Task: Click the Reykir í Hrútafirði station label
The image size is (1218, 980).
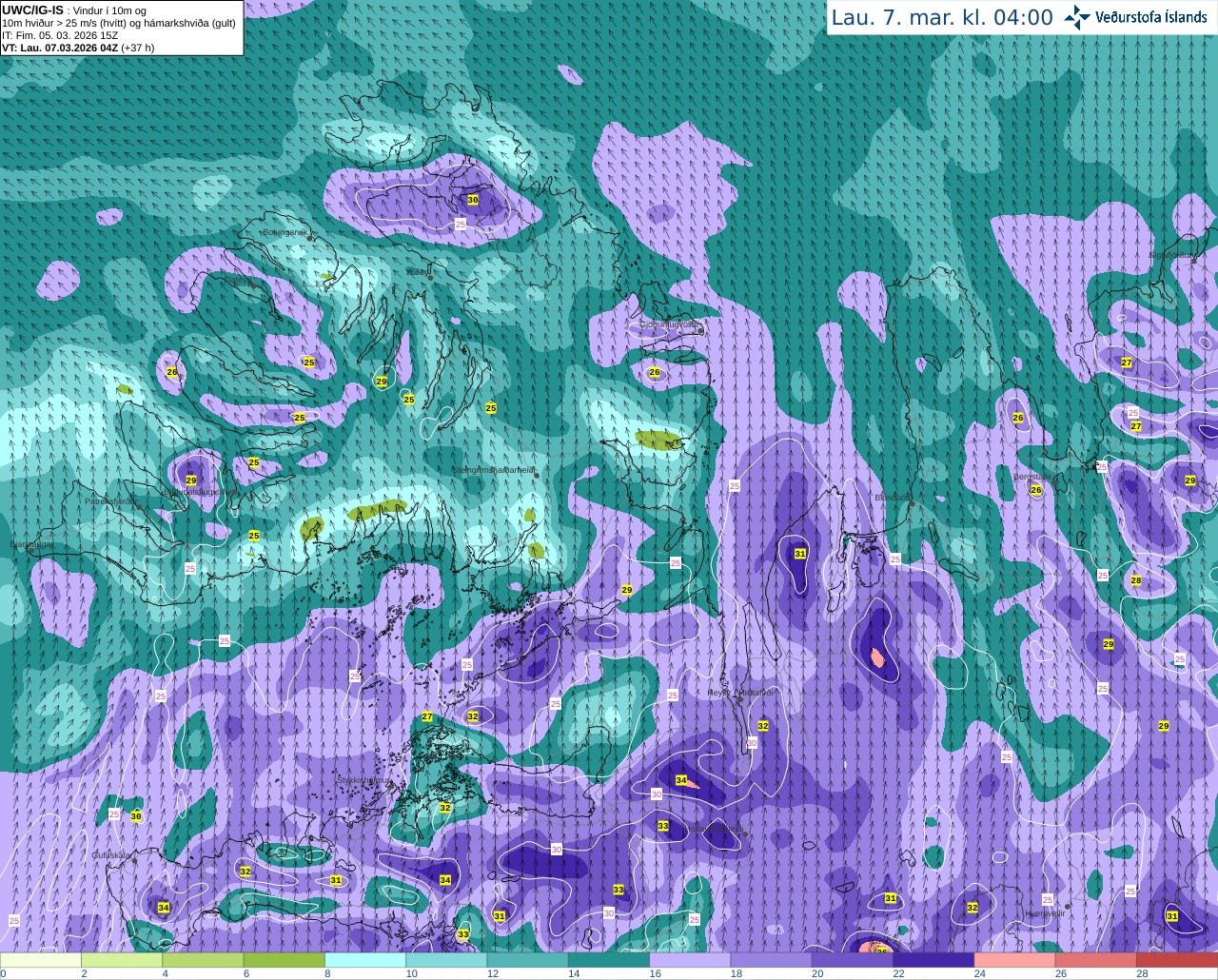Action: (x=742, y=693)
